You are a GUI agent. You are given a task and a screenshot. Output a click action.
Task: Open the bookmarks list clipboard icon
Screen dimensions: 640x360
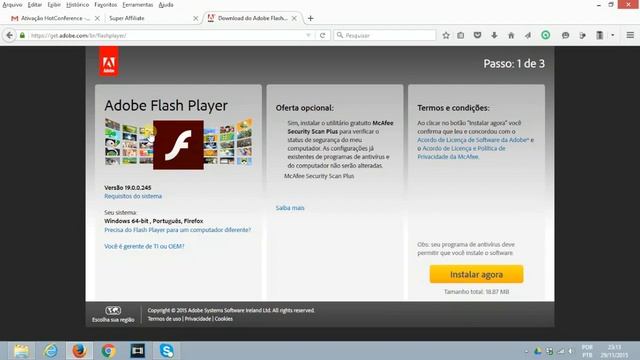(460, 36)
